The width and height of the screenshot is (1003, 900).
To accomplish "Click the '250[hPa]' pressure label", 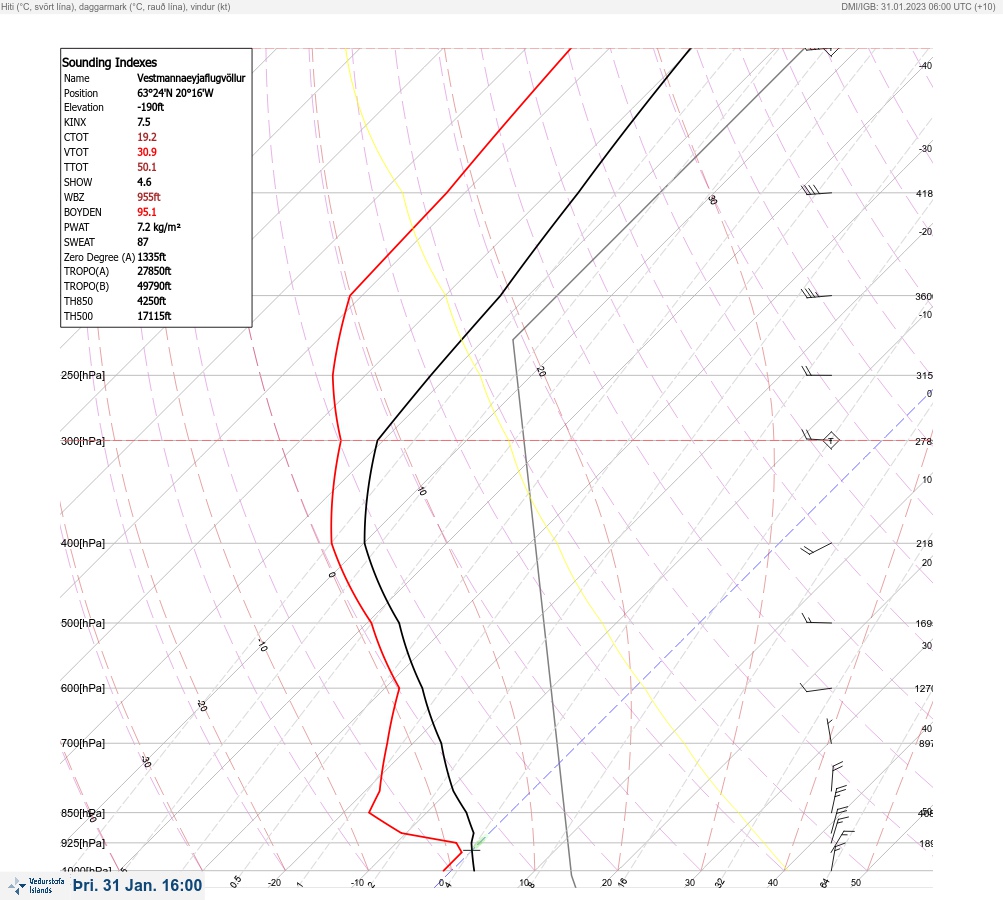I will coord(83,375).
